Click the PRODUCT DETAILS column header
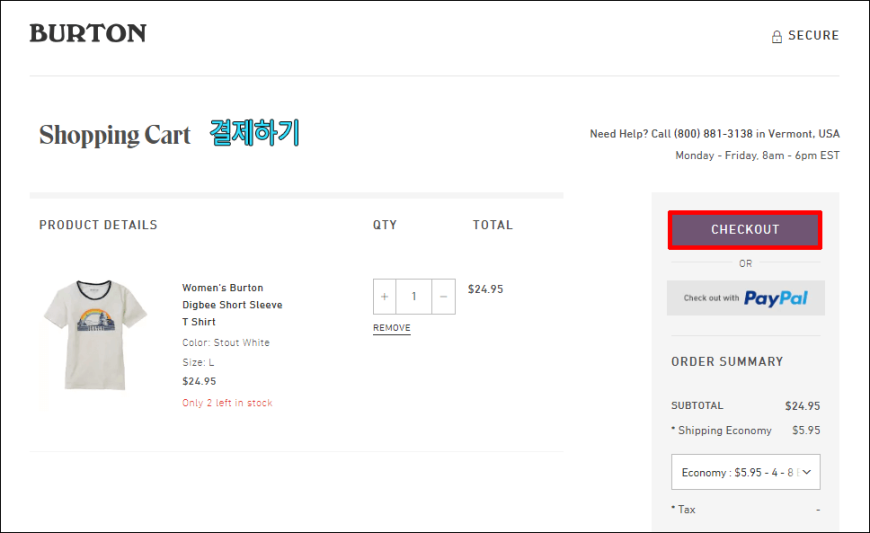This screenshot has width=870, height=533. (x=98, y=225)
